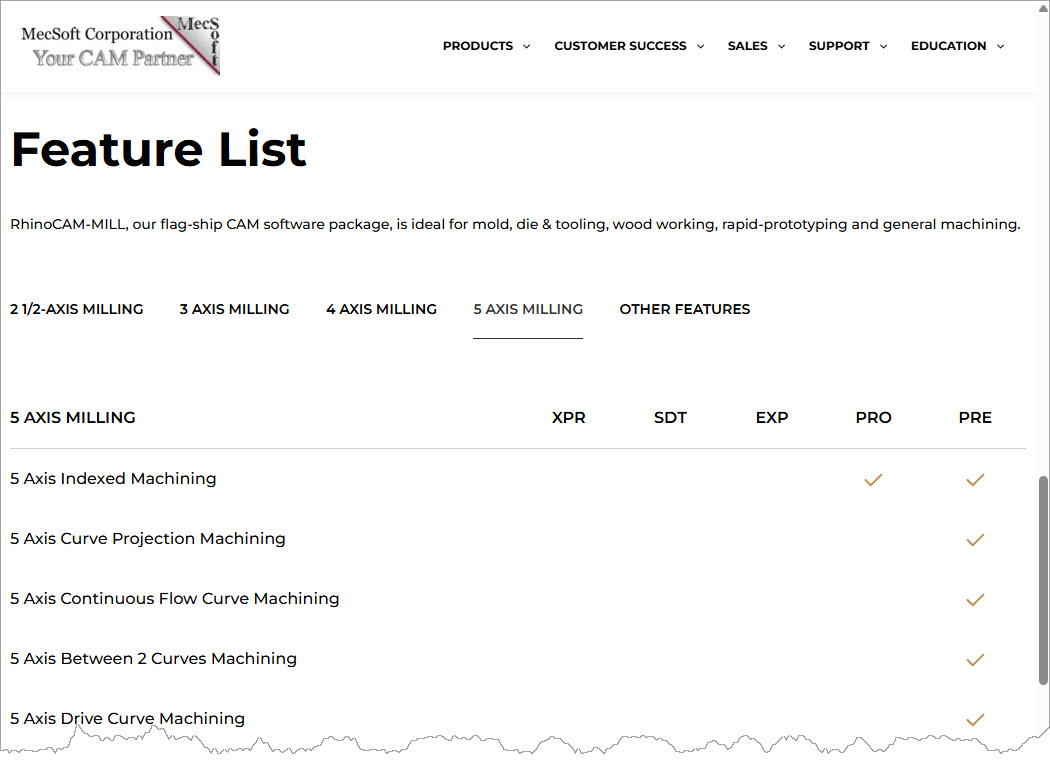Show the Other Features tab
1050x769 pixels.
684,309
